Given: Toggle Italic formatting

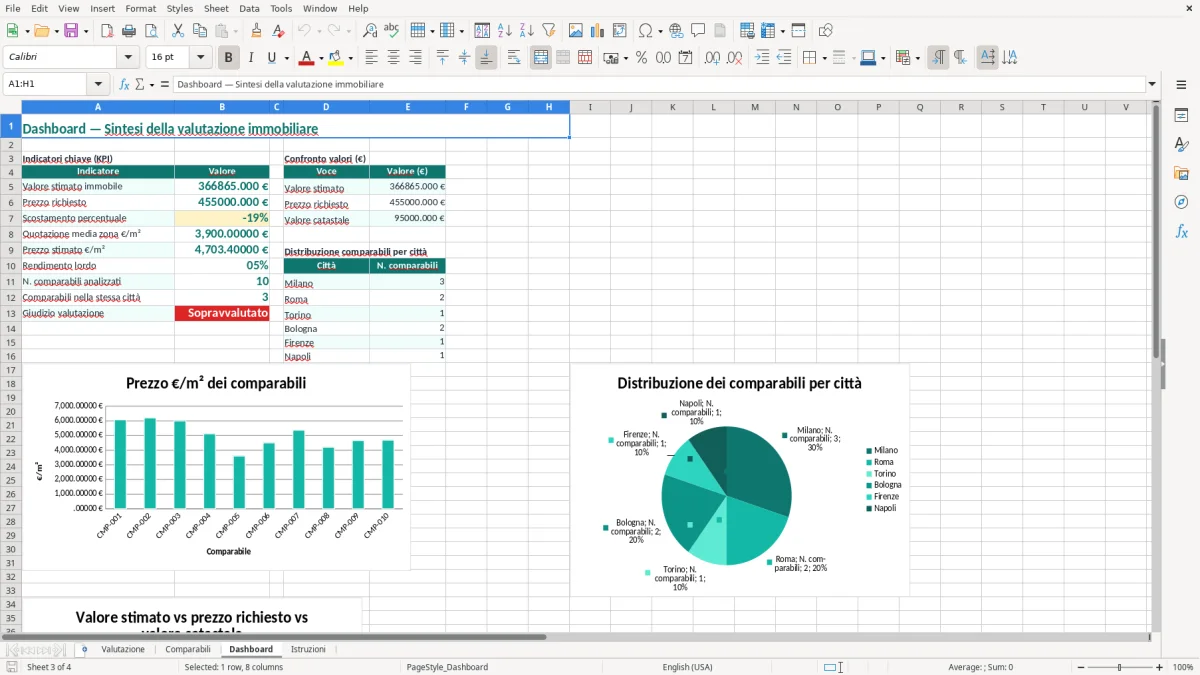Looking at the screenshot, I should click(251, 58).
